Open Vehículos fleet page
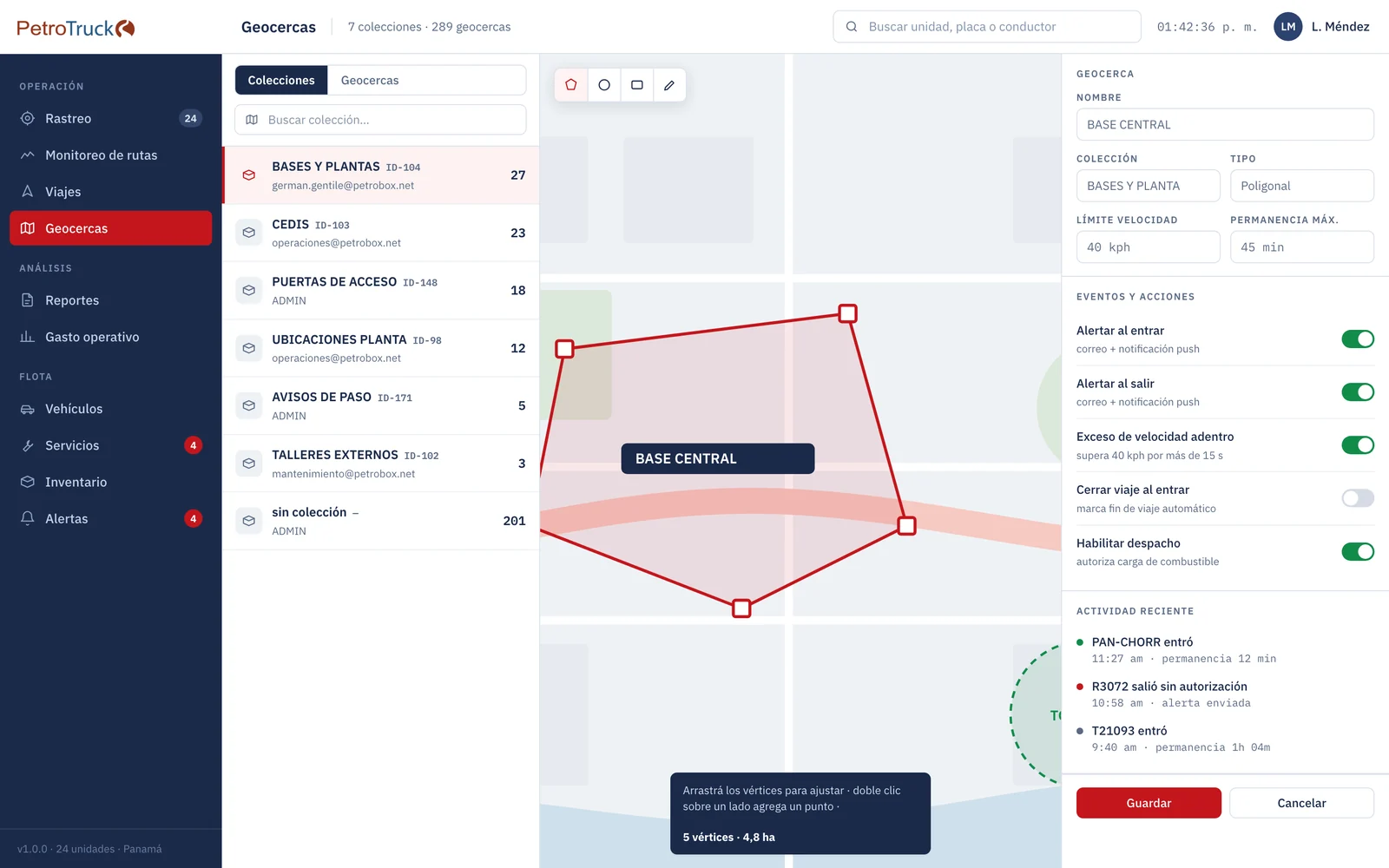1389x868 pixels. pos(111,409)
